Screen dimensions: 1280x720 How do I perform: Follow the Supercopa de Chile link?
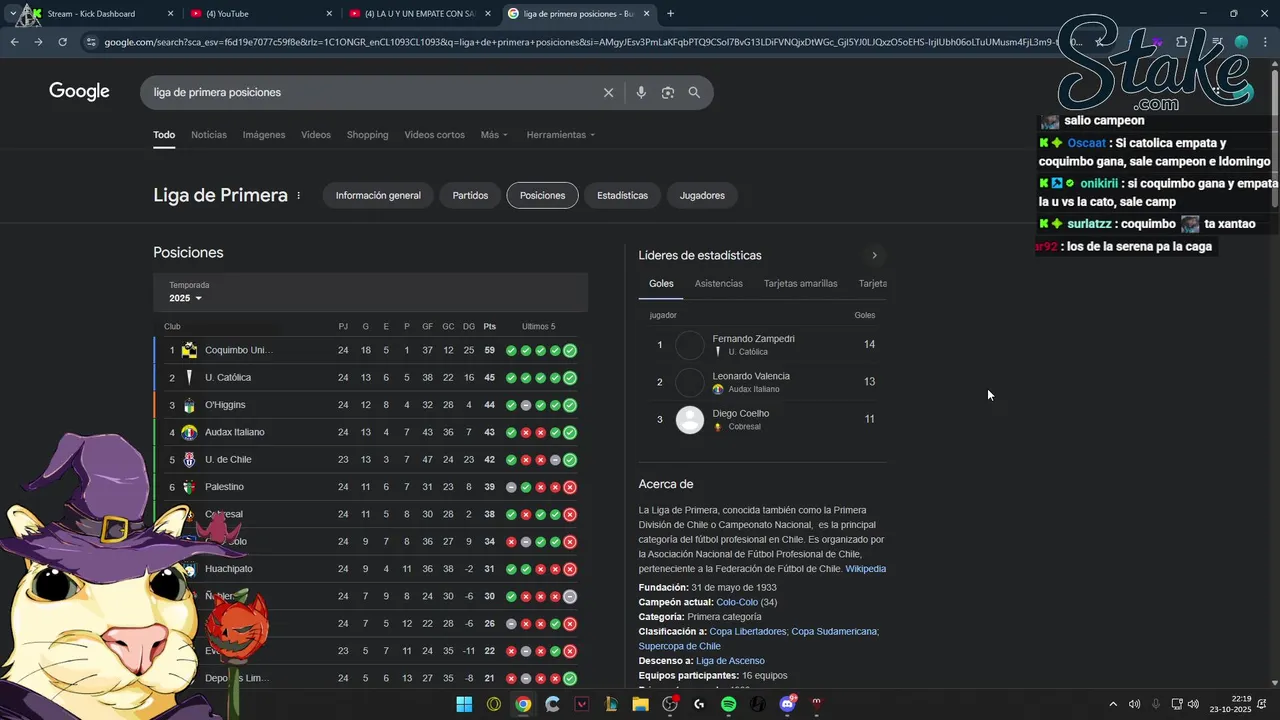(x=680, y=647)
